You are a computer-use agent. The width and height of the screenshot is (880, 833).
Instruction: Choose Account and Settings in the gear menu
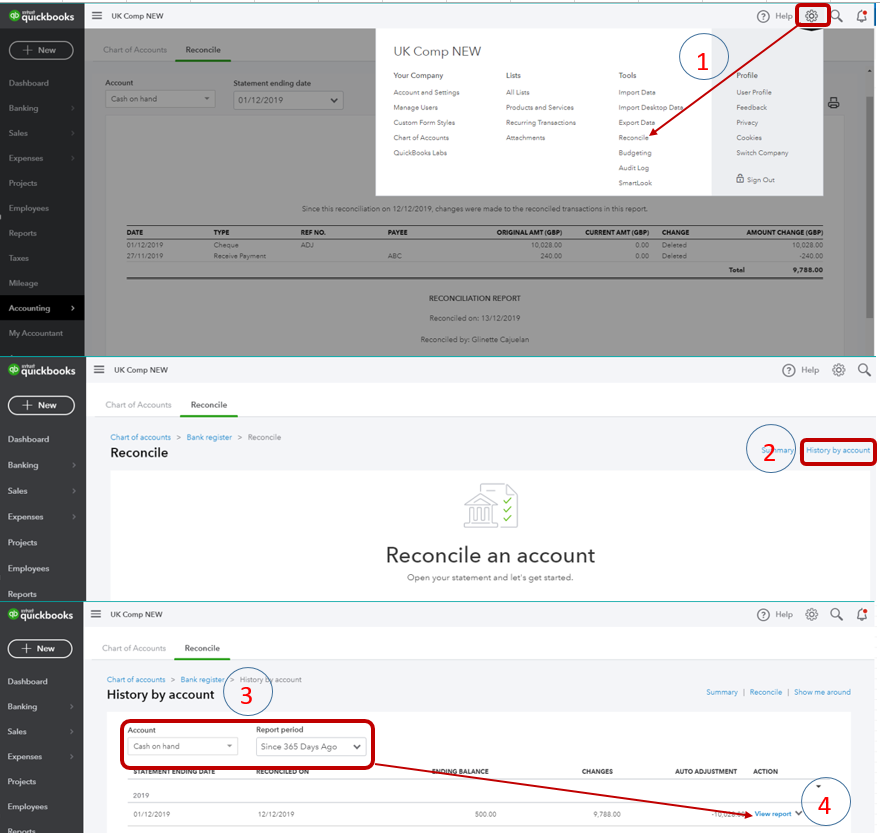click(x=426, y=92)
